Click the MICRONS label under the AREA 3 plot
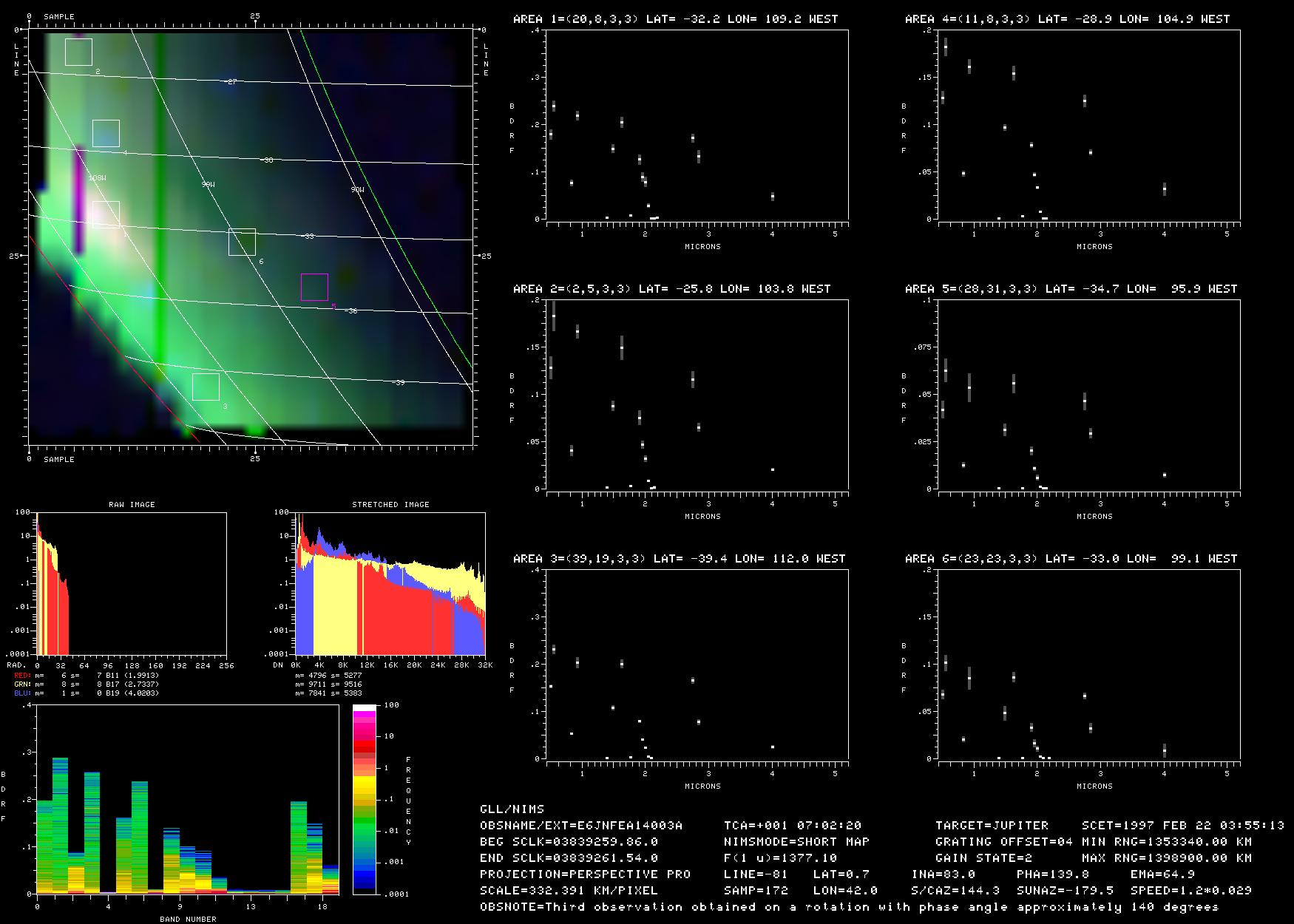1294x924 pixels. [702, 787]
